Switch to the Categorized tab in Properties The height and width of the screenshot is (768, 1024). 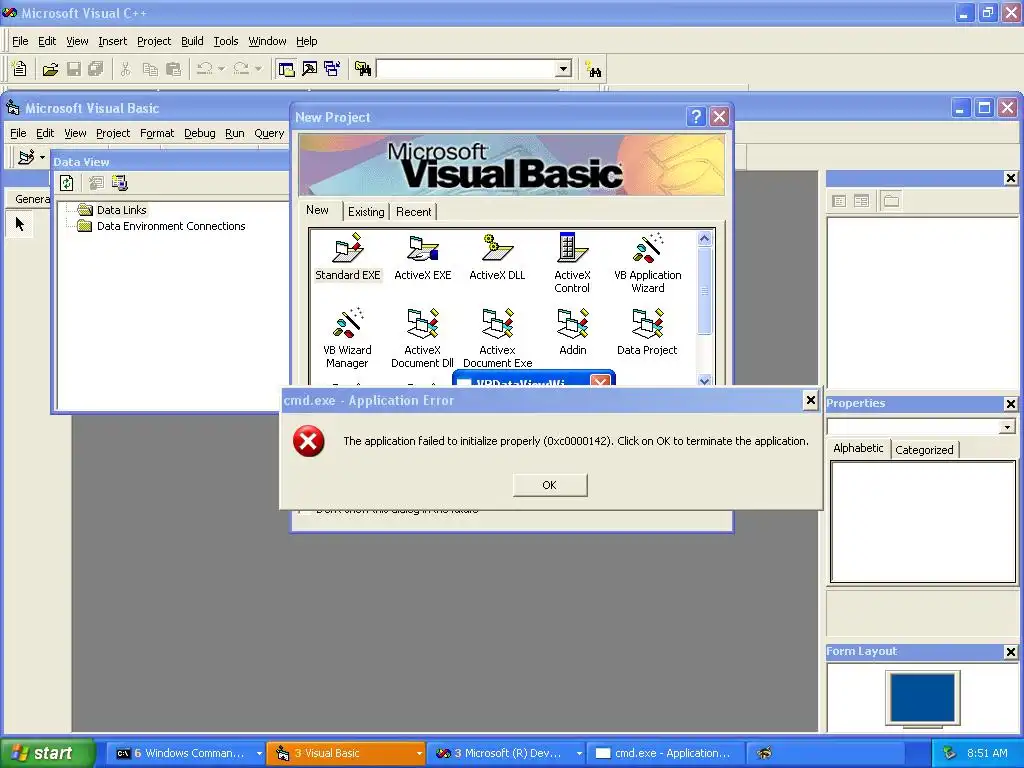click(x=924, y=449)
